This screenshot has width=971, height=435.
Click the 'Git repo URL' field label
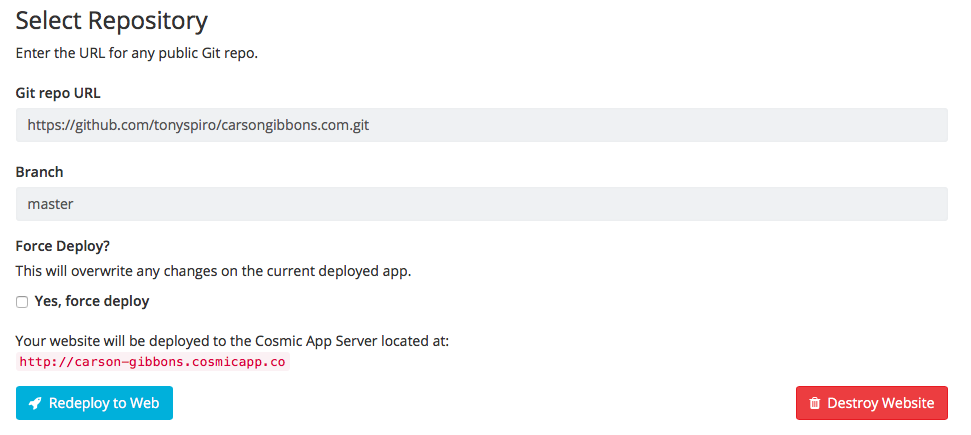(x=58, y=93)
